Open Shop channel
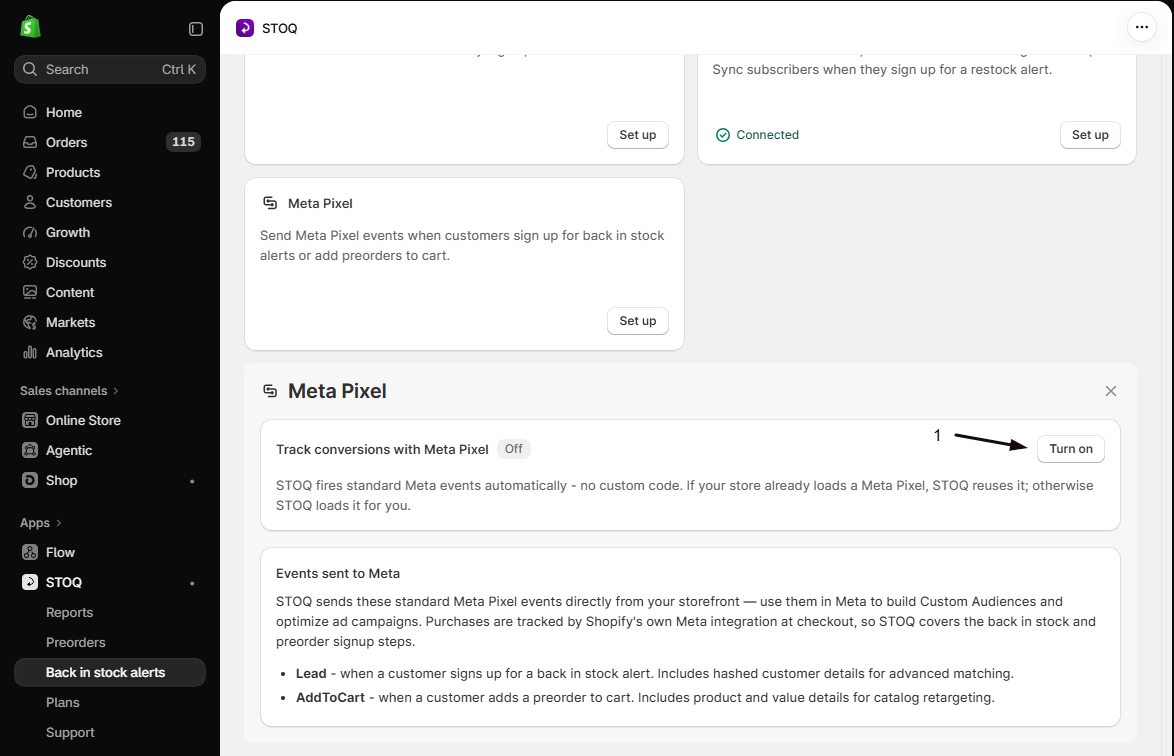 point(110,480)
